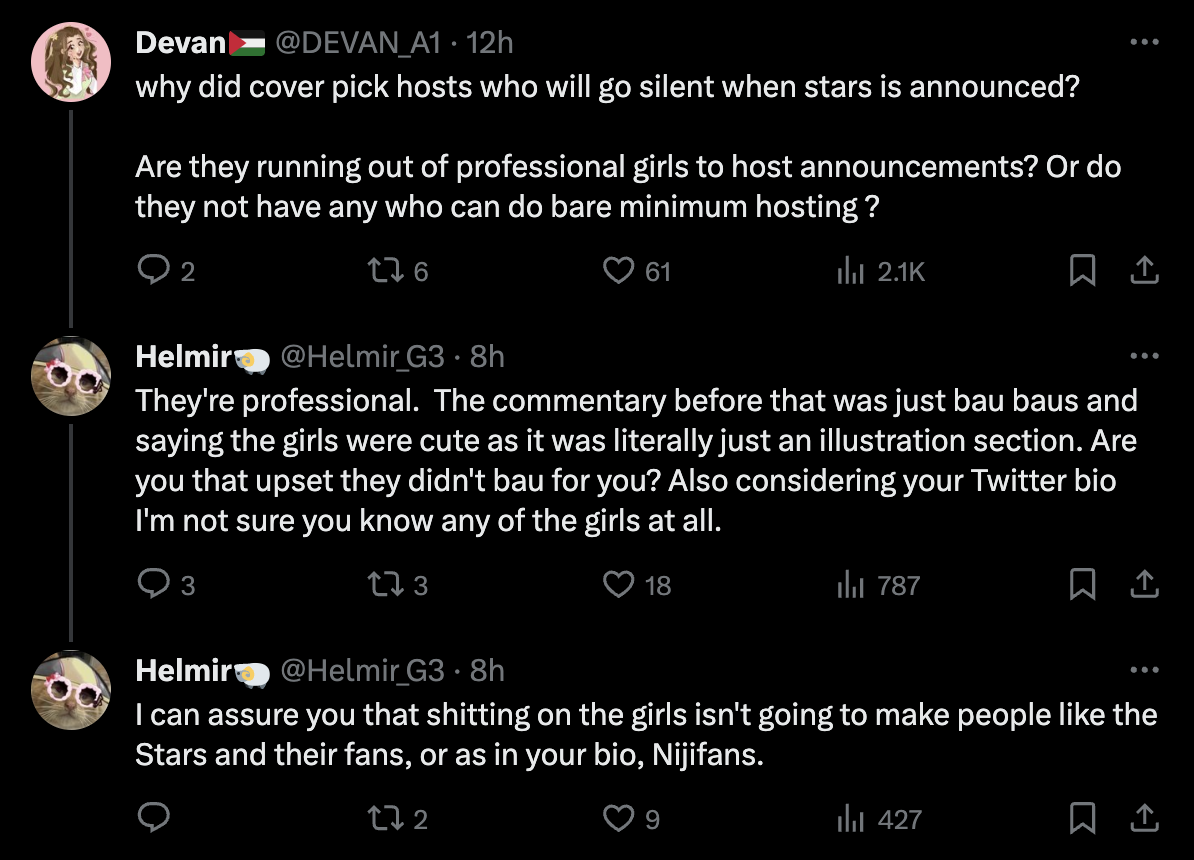The height and width of the screenshot is (860, 1194).
Task: Open more options on Devan's tweet
Action: [1144, 42]
